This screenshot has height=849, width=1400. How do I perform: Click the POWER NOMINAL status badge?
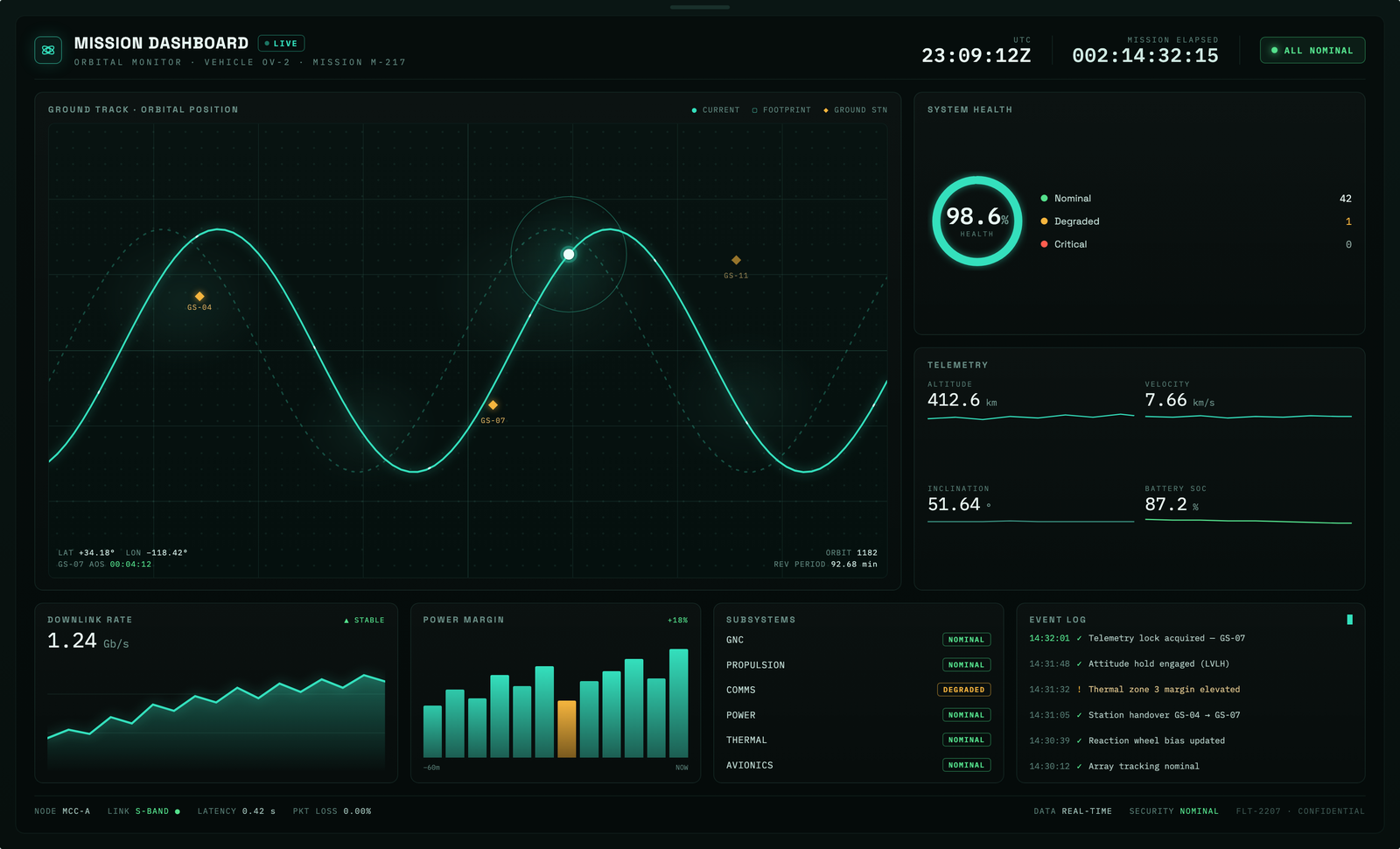(966, 715)
